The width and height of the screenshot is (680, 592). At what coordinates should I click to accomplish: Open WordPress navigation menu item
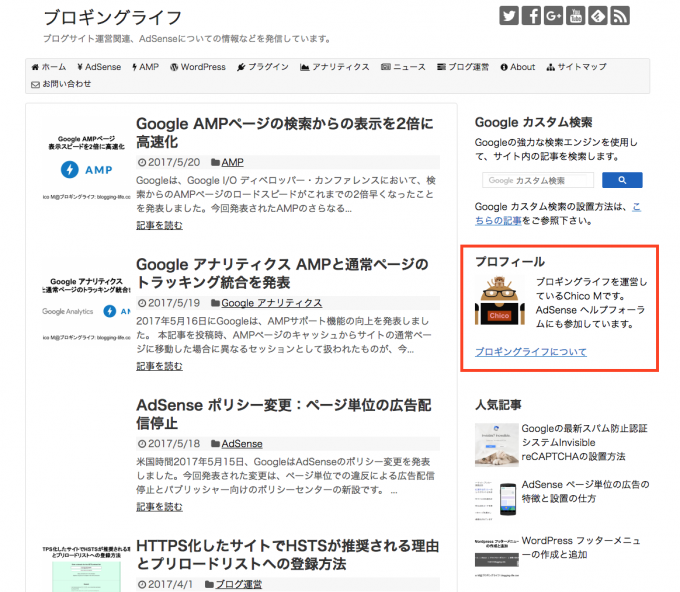(198, 67)
